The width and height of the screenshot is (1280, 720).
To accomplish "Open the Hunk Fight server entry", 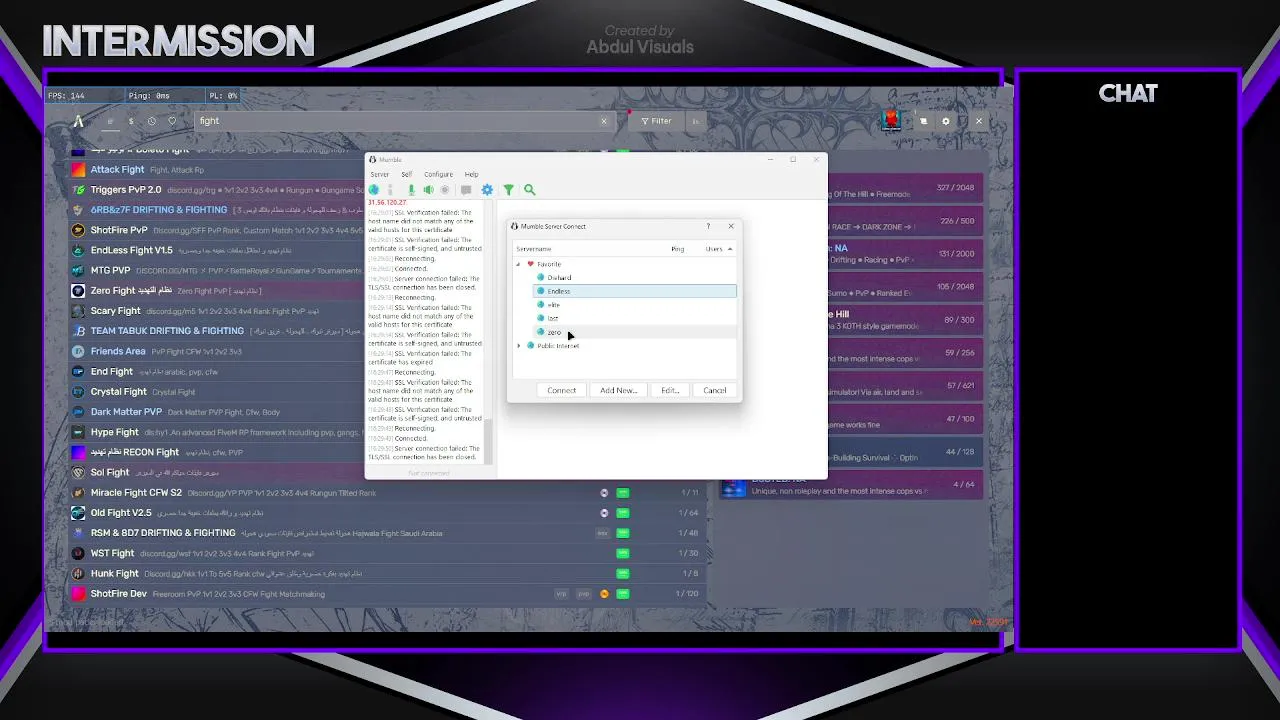I will (388, 574).
